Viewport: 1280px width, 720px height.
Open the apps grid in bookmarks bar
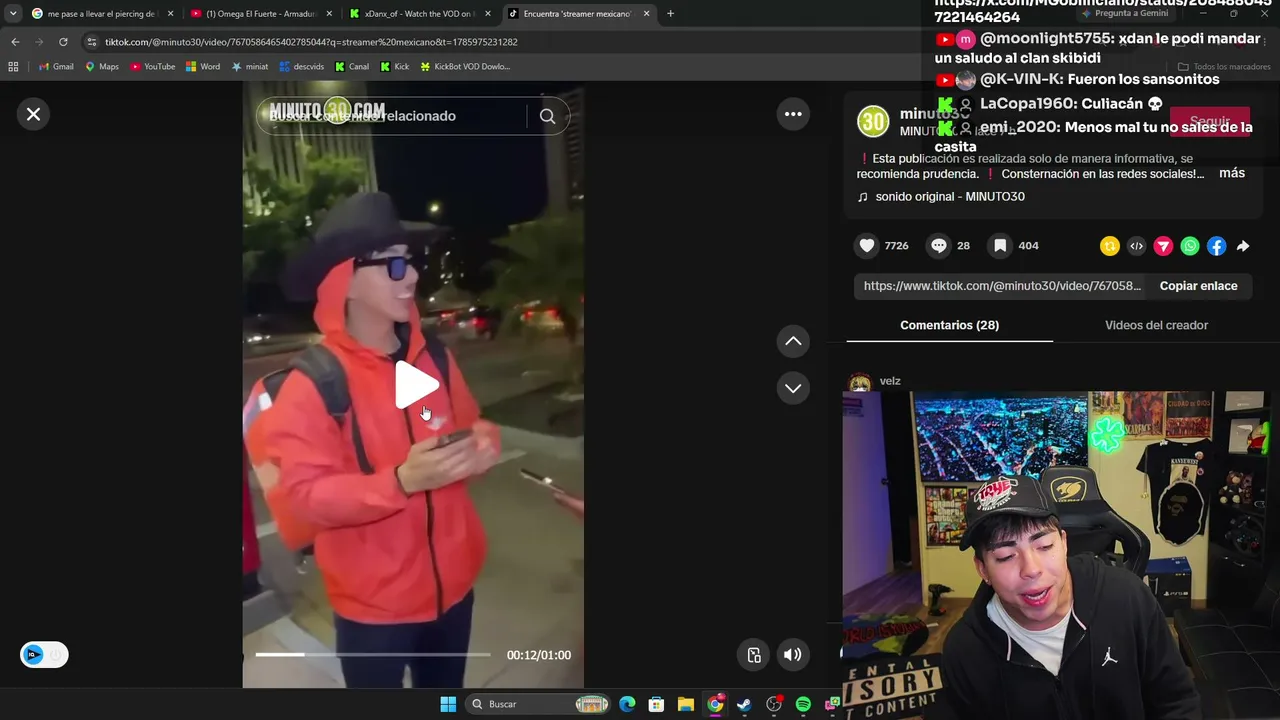(x=13, y=67)
